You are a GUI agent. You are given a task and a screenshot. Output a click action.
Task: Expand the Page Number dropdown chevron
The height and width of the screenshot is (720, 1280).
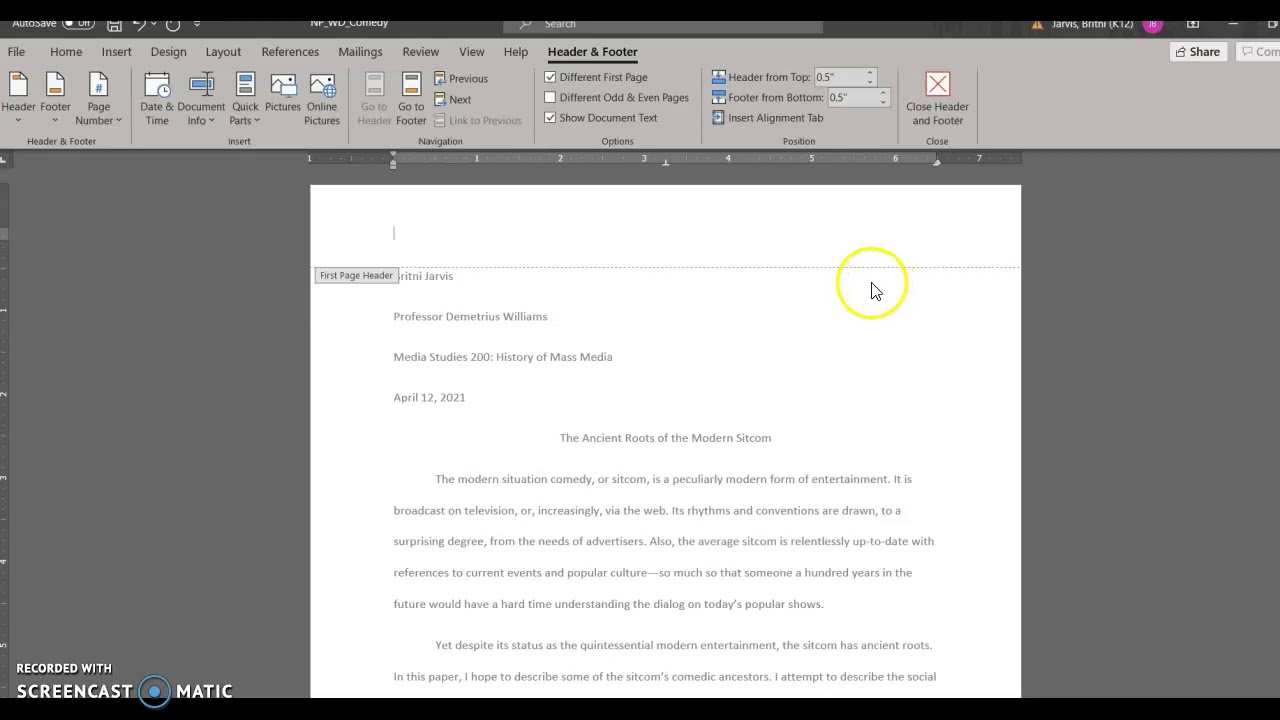point(118,121)
